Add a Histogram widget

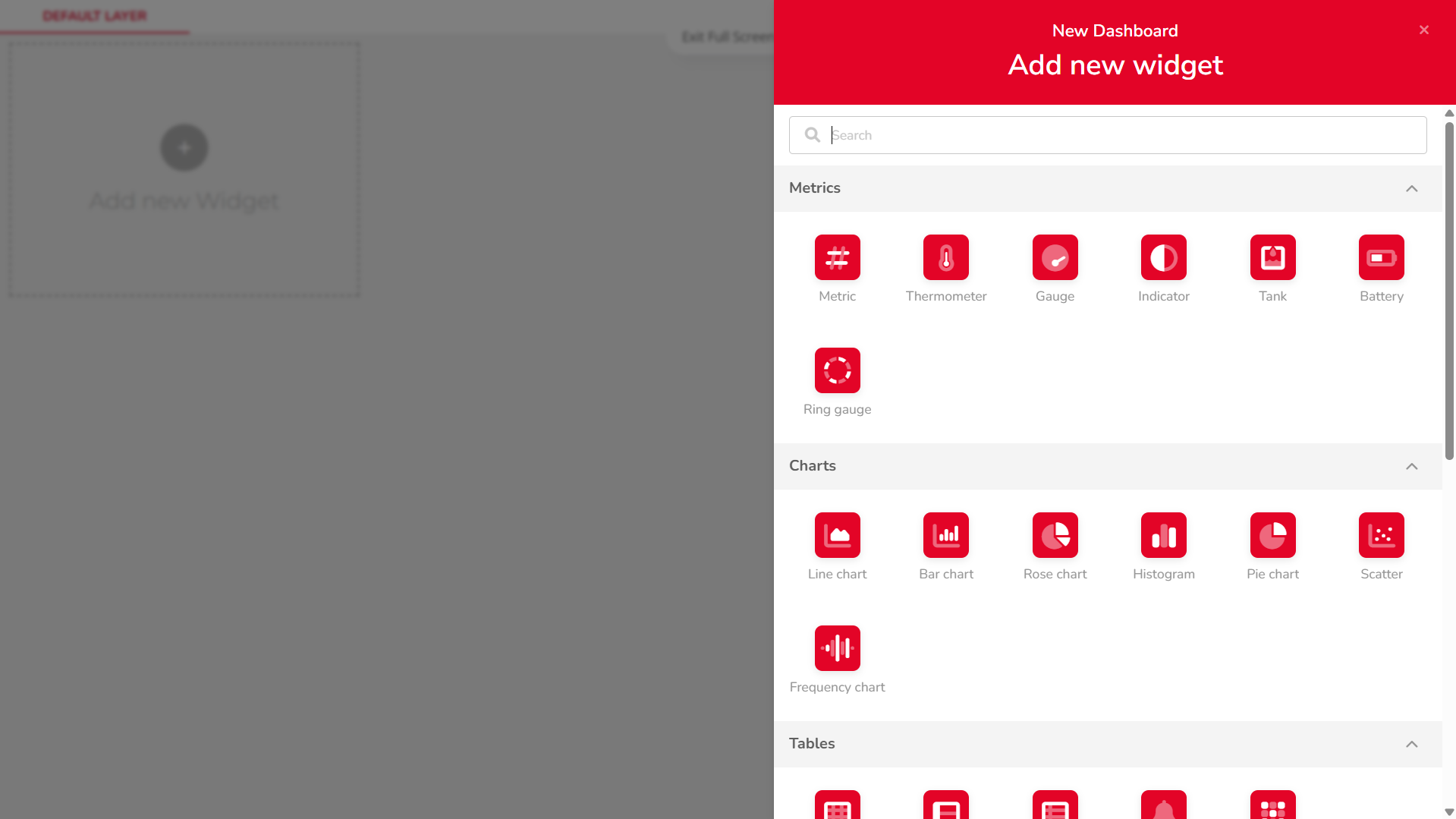(x=1163, y=535)
